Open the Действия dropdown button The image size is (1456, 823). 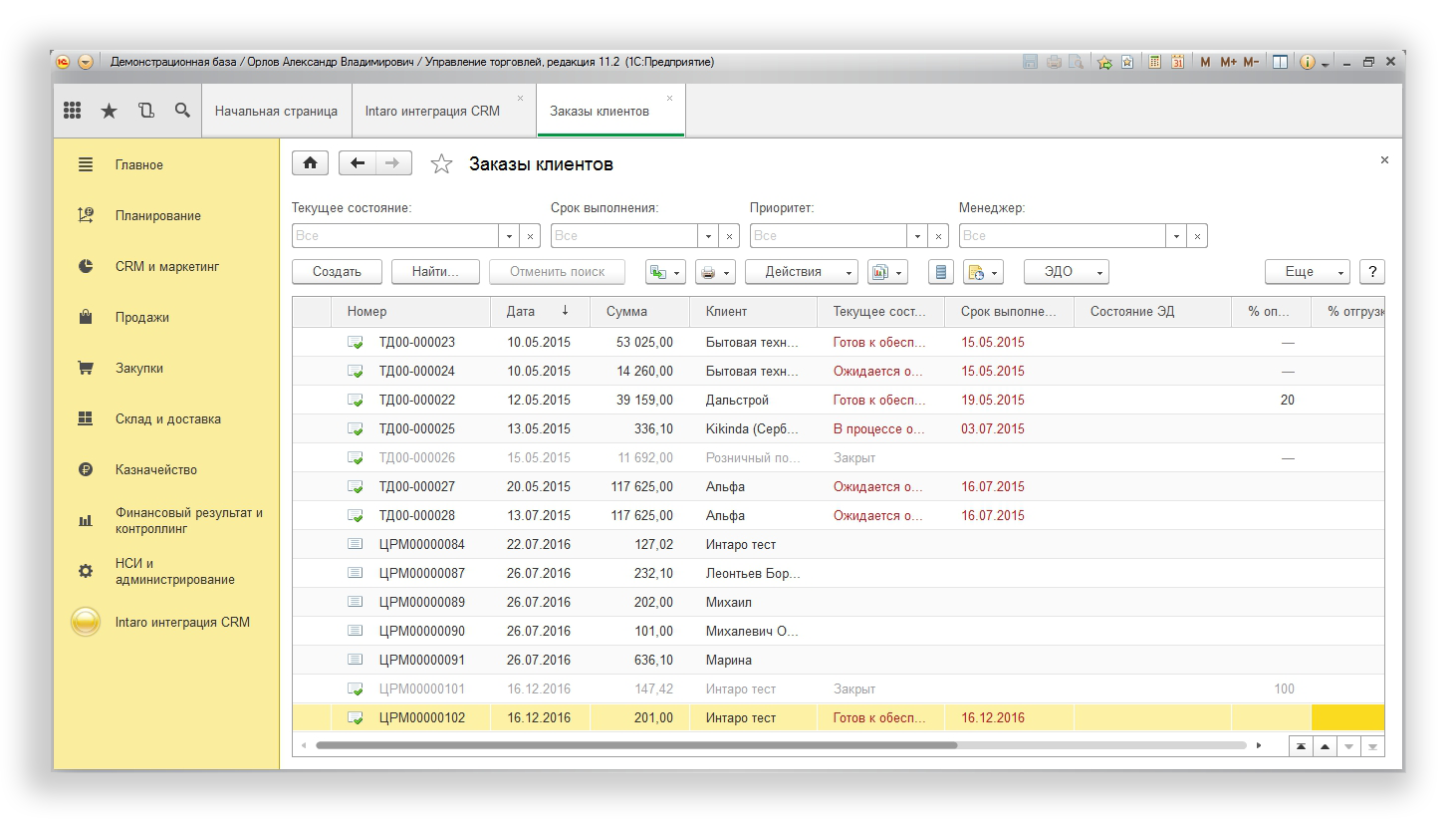point(801,272)
